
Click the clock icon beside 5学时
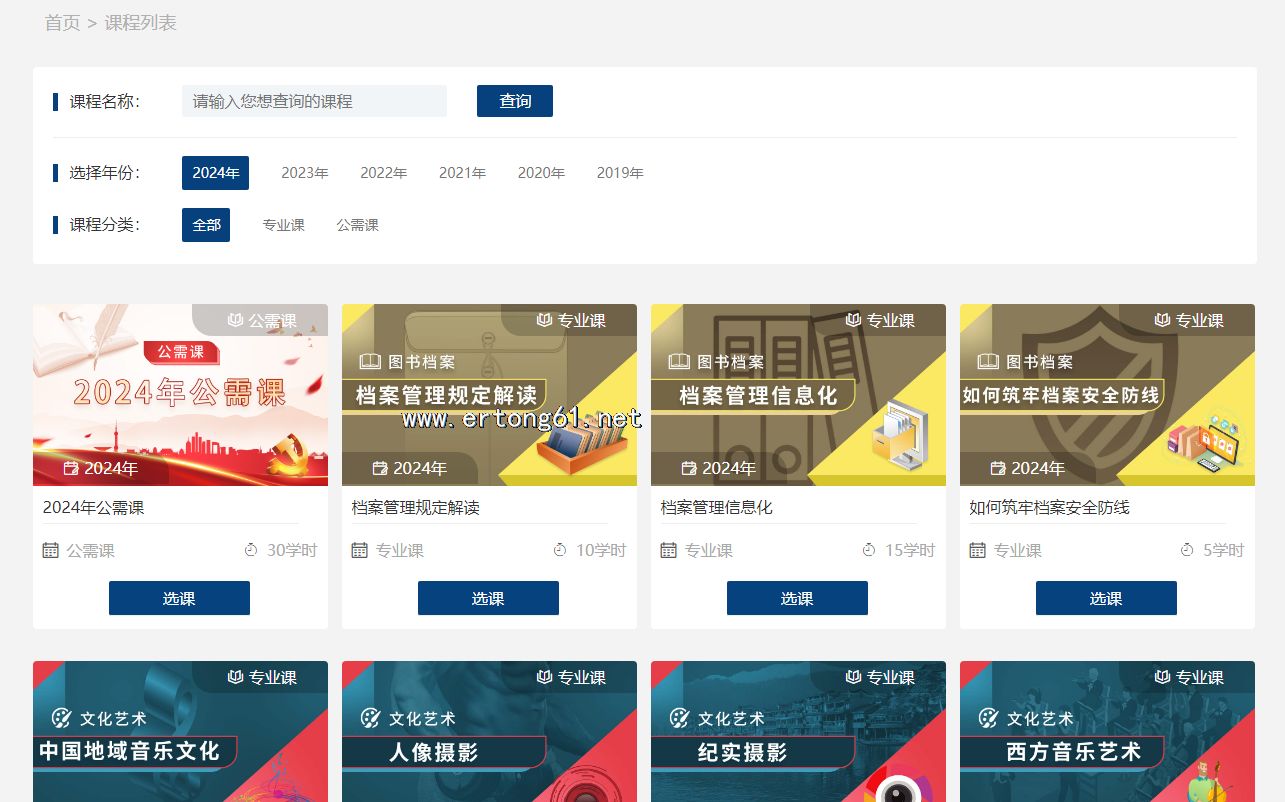(x=1187, y=550)
